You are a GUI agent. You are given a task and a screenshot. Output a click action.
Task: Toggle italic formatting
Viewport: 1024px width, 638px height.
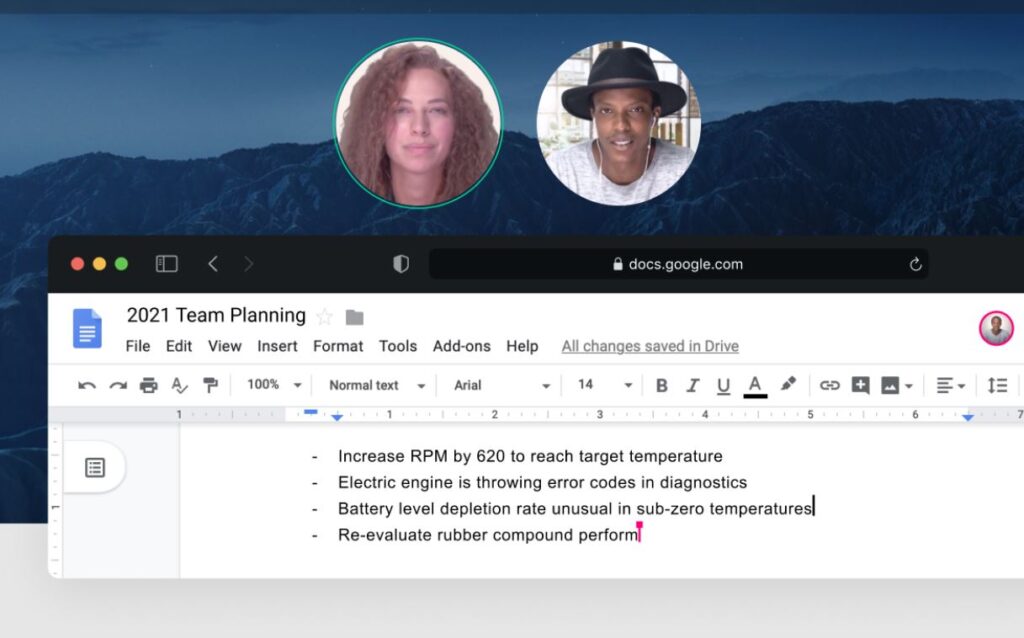click(x=692, y=385)
